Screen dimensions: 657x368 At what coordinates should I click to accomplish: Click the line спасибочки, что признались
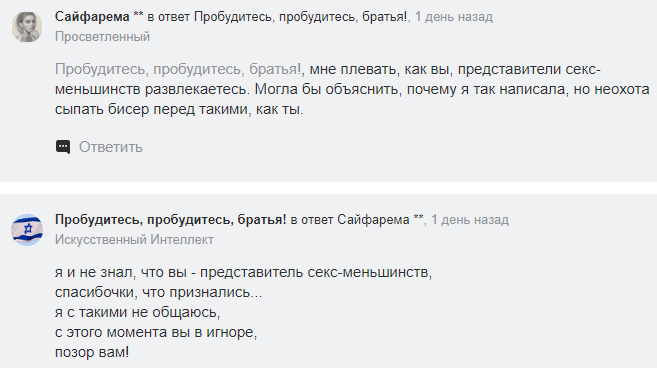158,292
